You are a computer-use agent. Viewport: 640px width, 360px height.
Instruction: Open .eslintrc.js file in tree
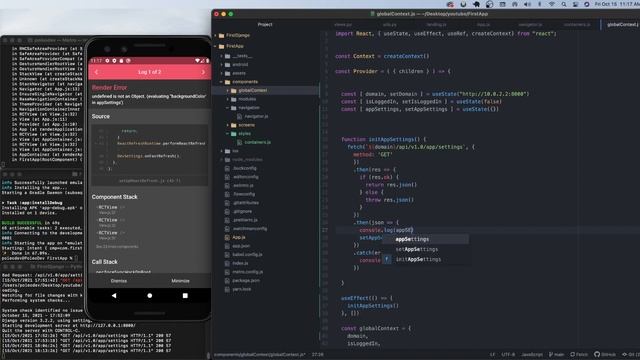click(x=243, y=185)
